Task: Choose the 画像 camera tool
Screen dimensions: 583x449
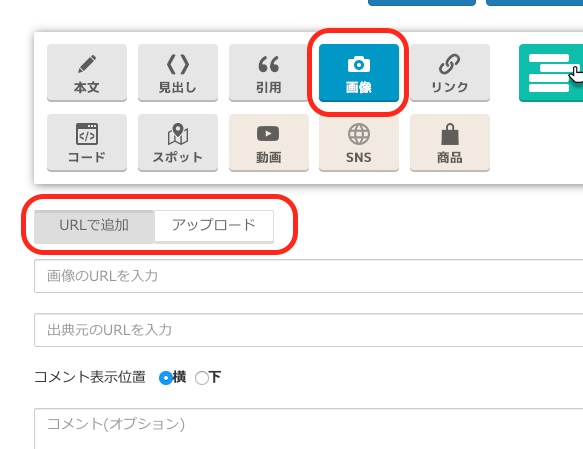Action: coord(359,72)
